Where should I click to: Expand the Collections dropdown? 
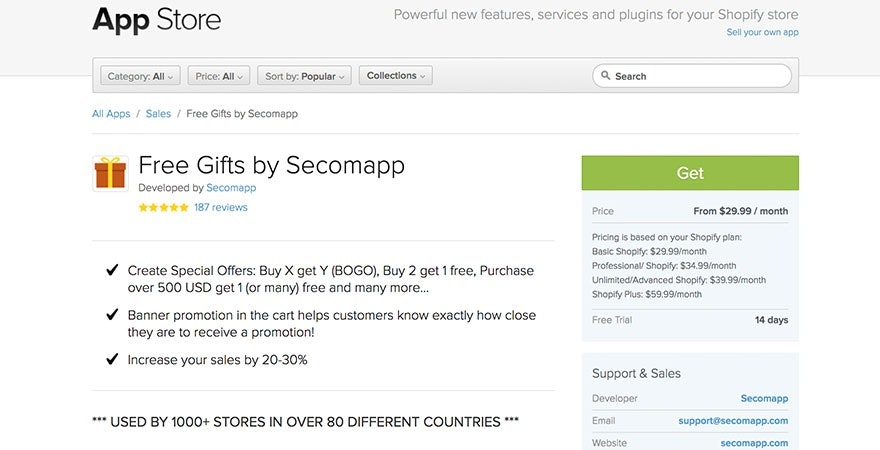point(395,76)
